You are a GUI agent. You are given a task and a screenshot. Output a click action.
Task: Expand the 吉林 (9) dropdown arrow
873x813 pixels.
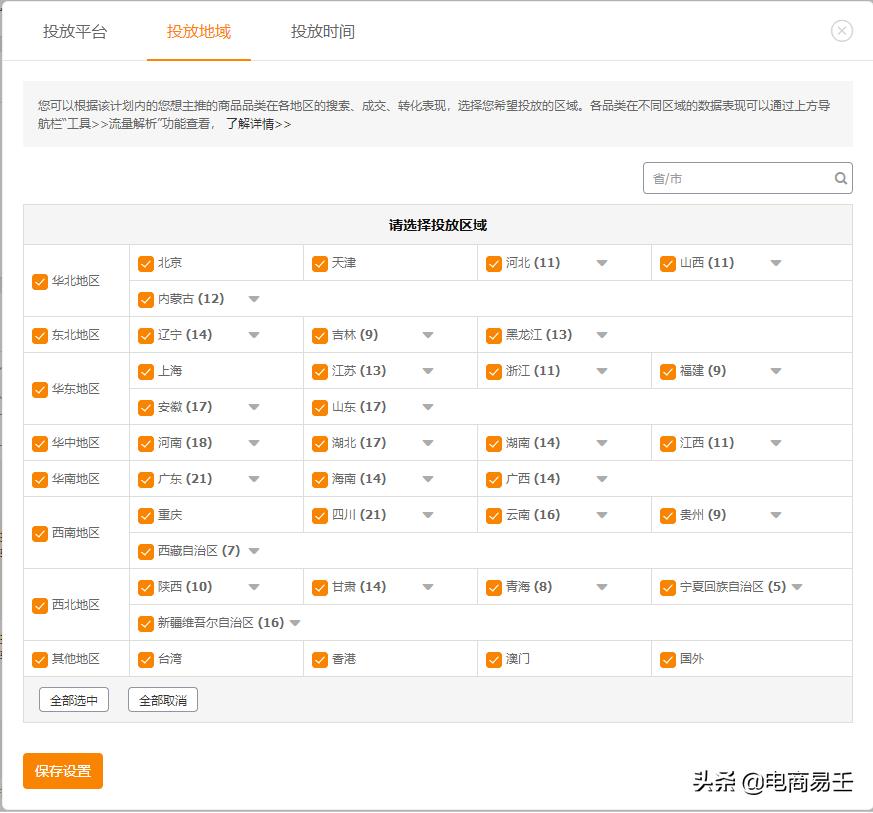click(428, 335)
